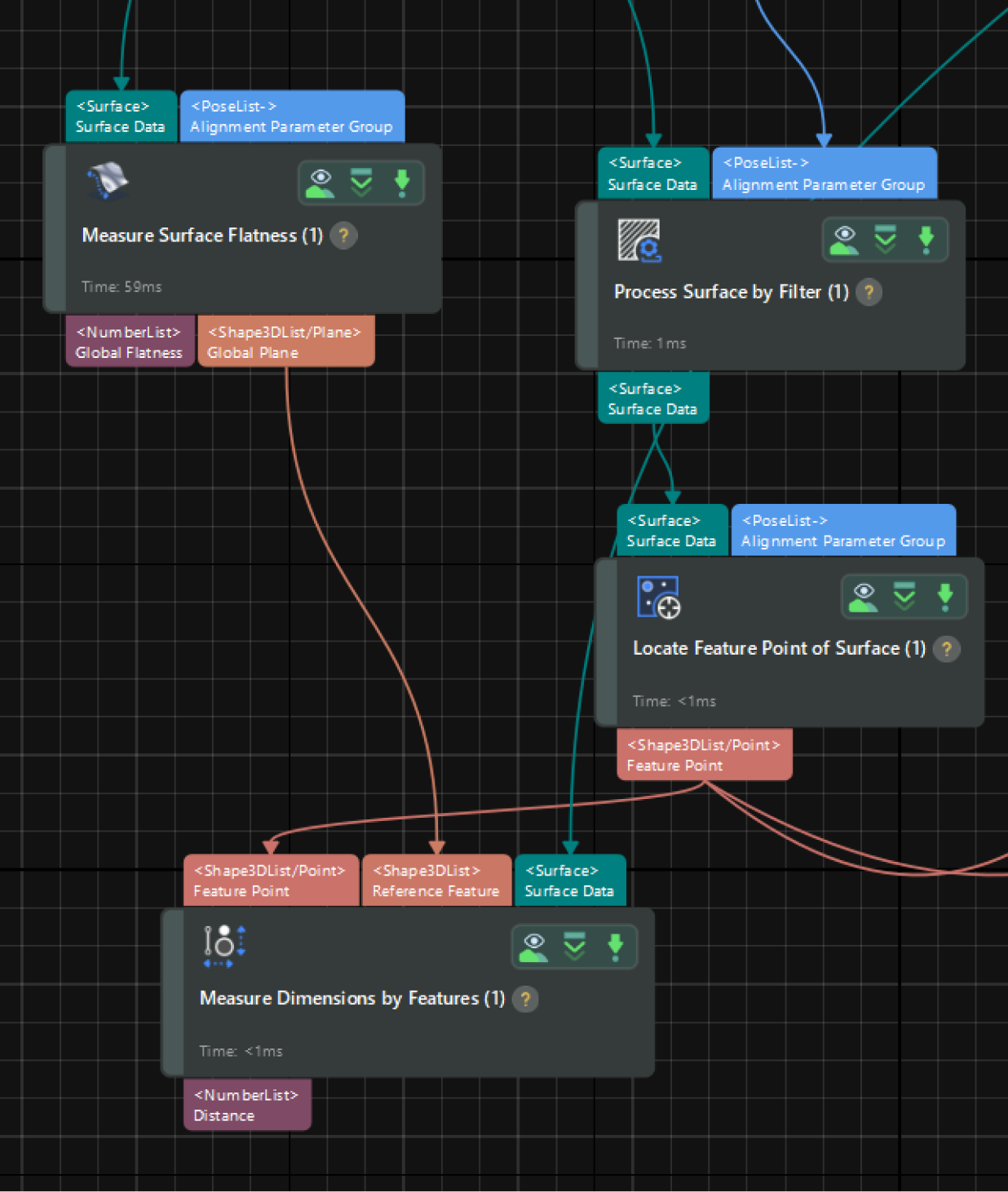Click the Measure Surface Flatness step icon
This screenshot has height=1192, width=1008.
coord(108,181)
